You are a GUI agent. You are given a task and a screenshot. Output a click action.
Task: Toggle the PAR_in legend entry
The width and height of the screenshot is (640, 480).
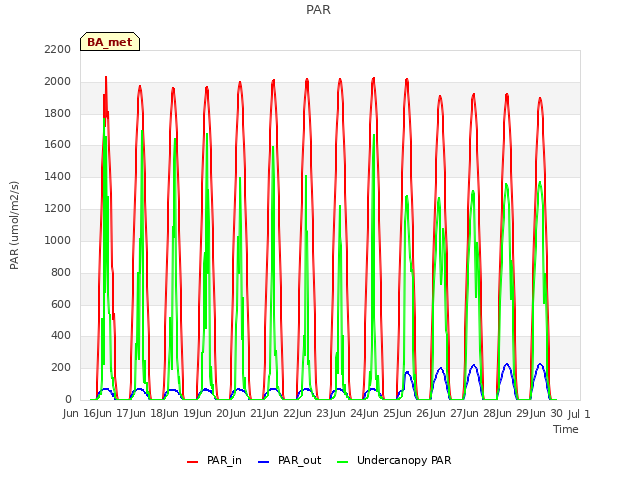214,460
